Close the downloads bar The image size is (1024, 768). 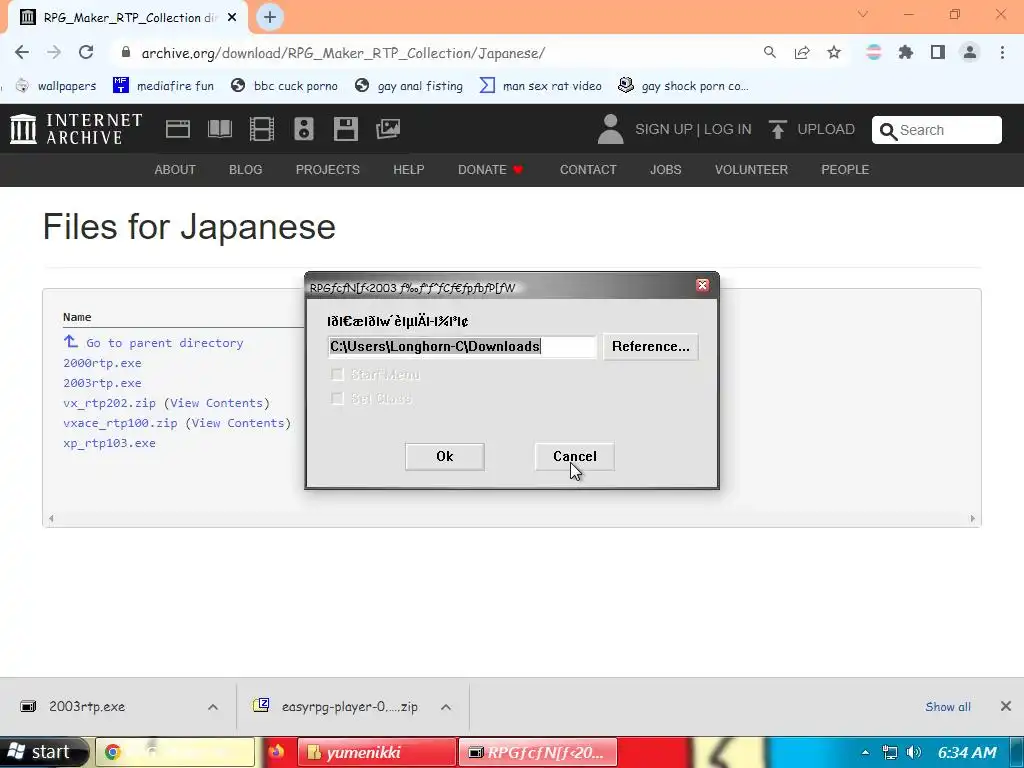click(x=1006, y=706)
